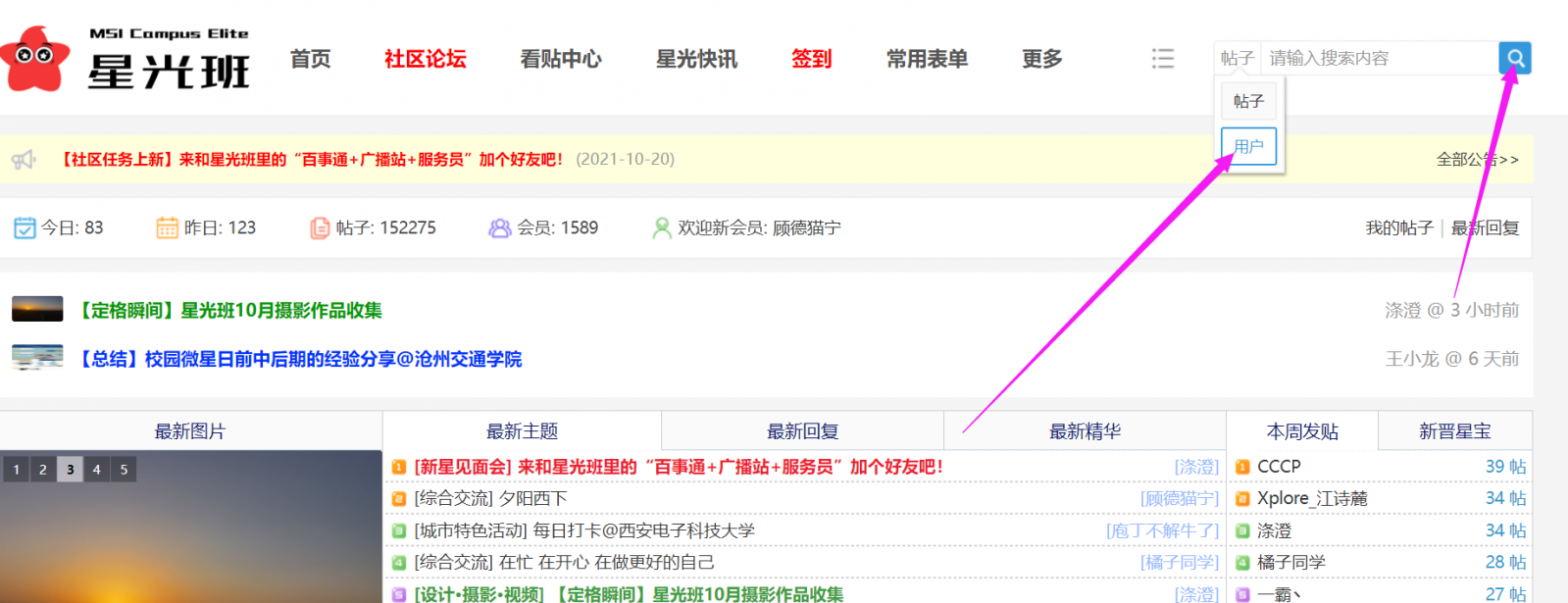This screenshot has height=603, width=1568.
Task: Open author [庖丁不解牛了] link
Action: [1162, 530]
